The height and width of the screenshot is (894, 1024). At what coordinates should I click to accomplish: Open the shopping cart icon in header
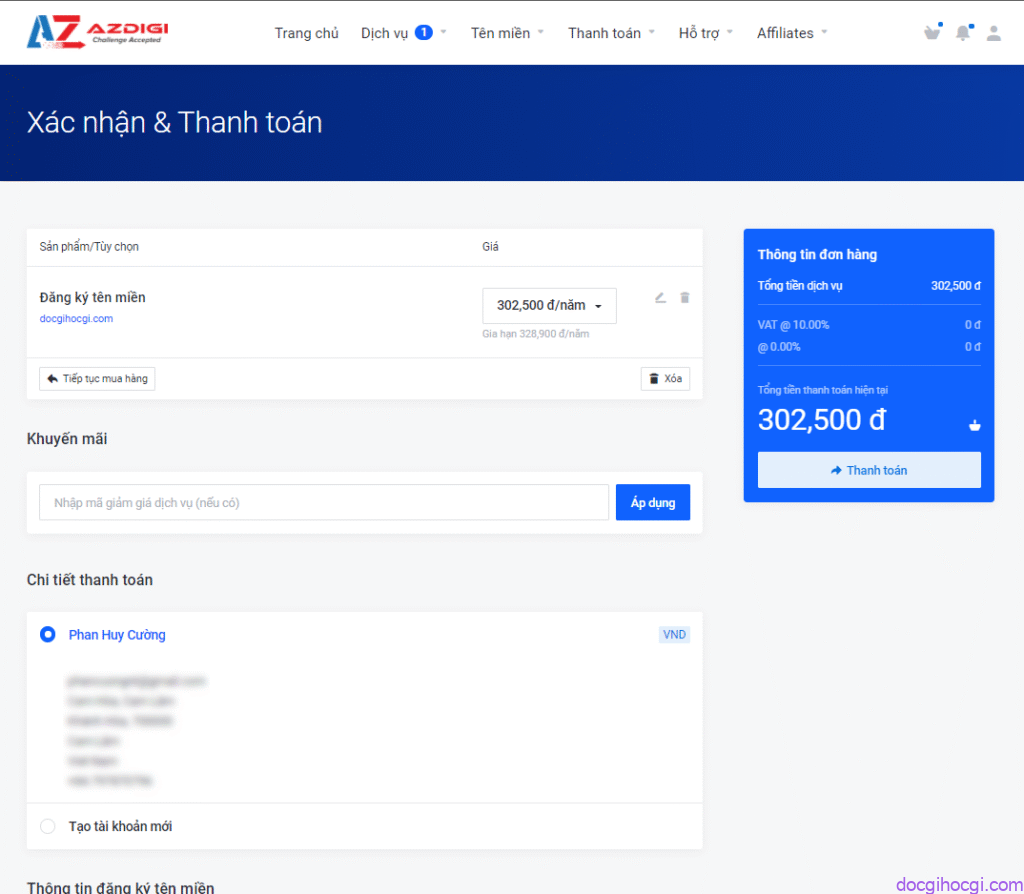[933, 32]
